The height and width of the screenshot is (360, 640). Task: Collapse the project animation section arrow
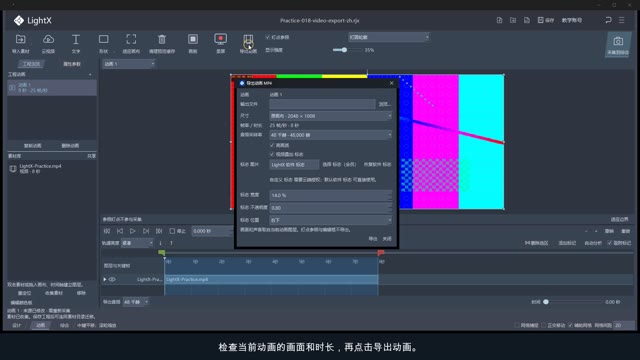[90, 75]
